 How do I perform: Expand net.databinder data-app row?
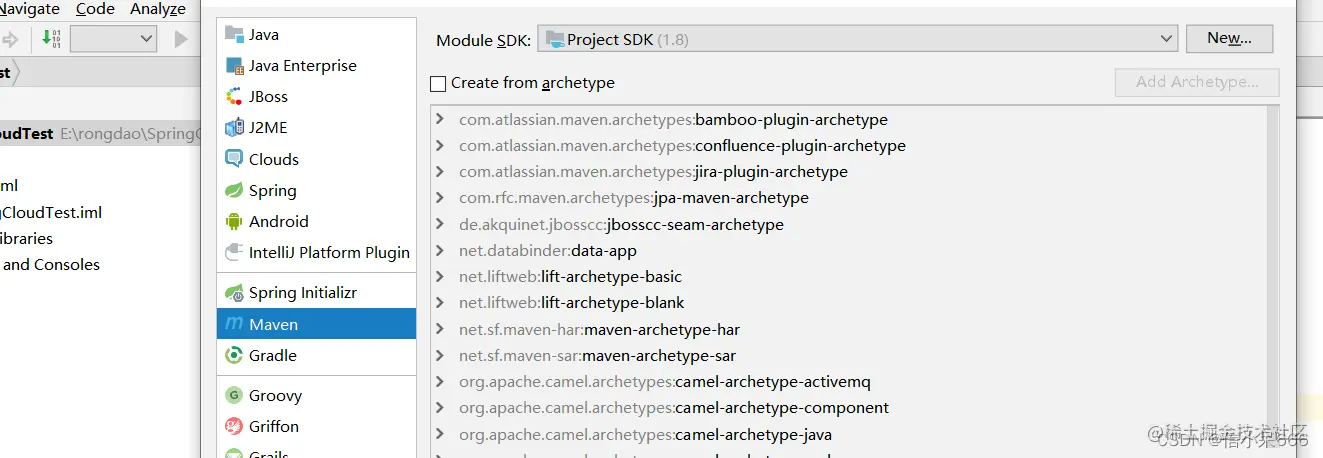pos(441,251)
